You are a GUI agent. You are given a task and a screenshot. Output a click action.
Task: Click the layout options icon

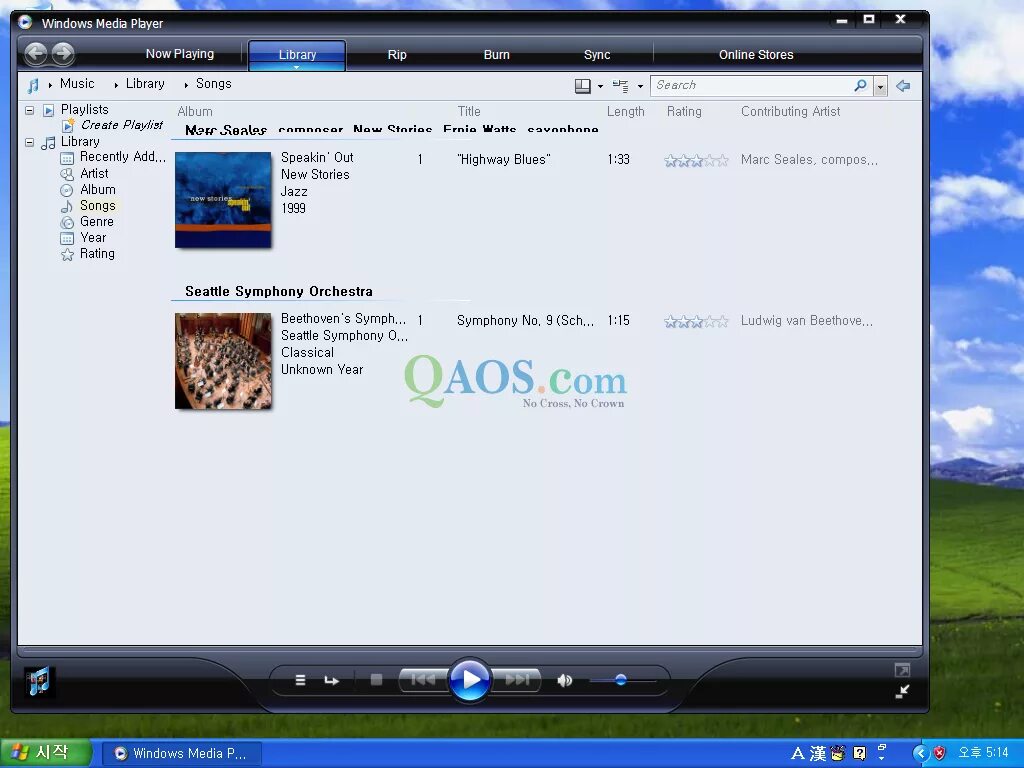click(583, 86)
